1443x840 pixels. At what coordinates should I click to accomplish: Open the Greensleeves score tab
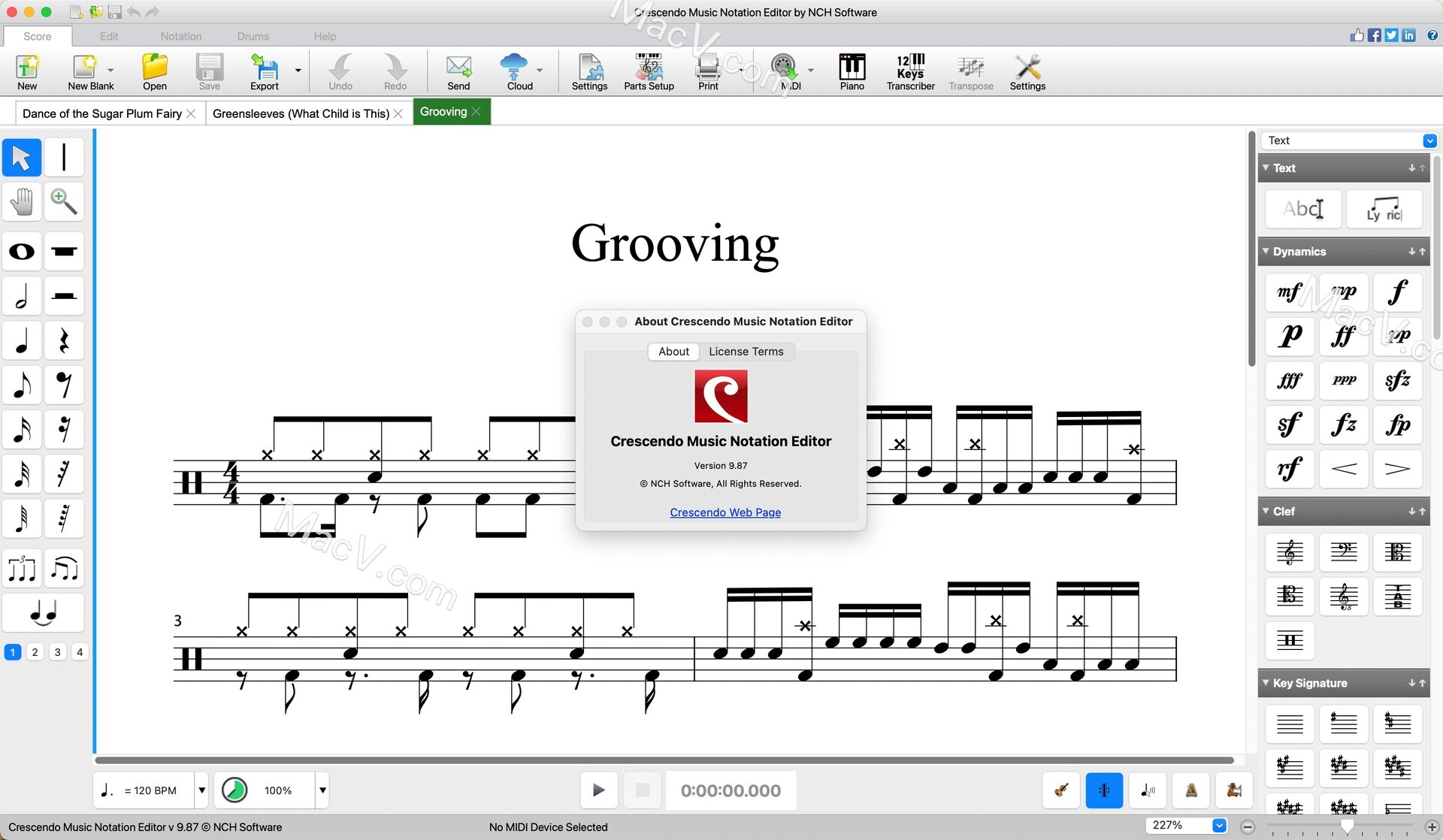[x=300, y=112]
